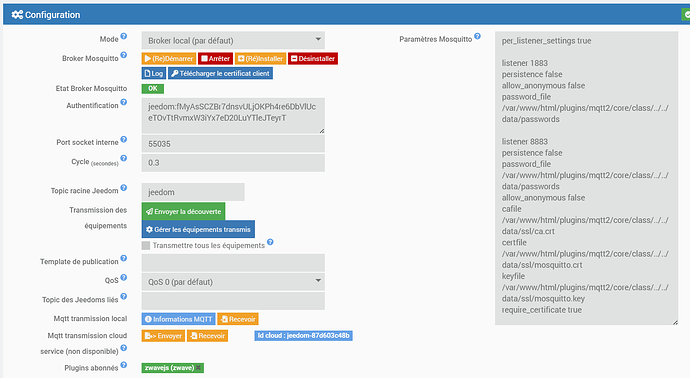Click the help icon next to Authentification
The height and width of the screenshot is (378, 690).
pos(124,102)
